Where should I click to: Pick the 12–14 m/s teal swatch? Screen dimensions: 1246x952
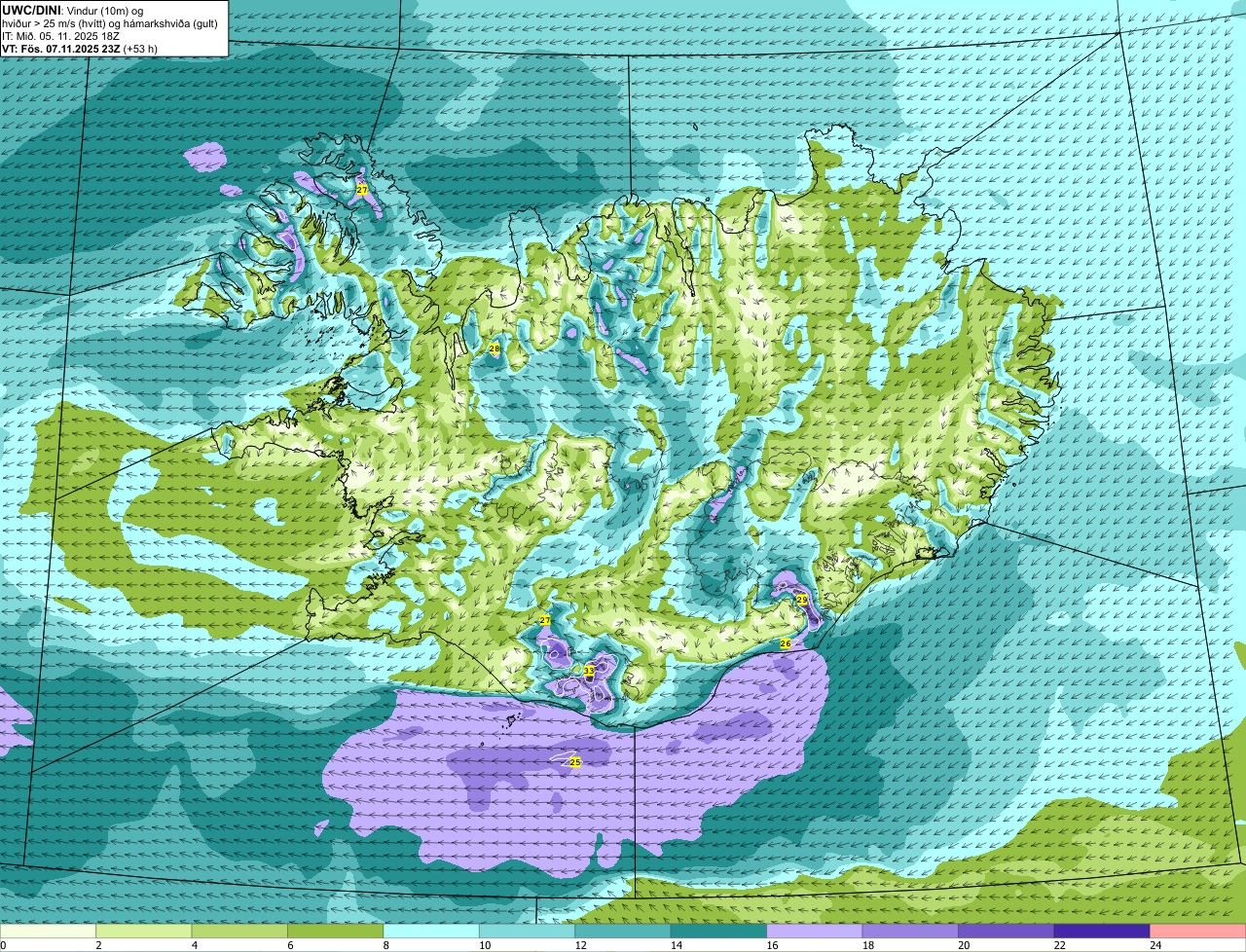pyautogui.click(x=623, y=932)
